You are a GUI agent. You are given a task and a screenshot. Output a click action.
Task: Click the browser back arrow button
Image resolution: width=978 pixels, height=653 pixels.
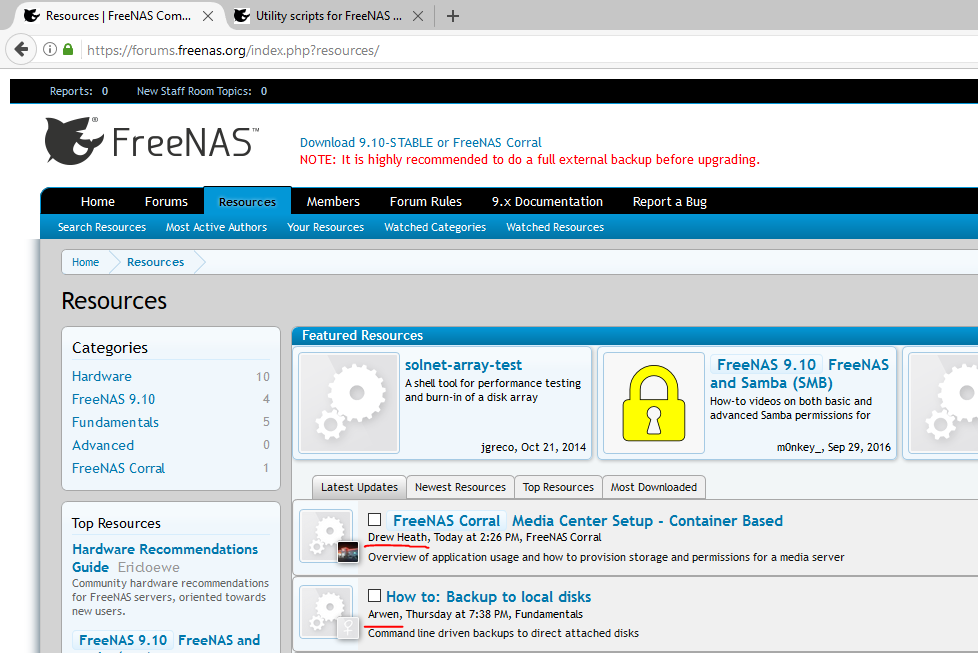(x=21, y=50)
